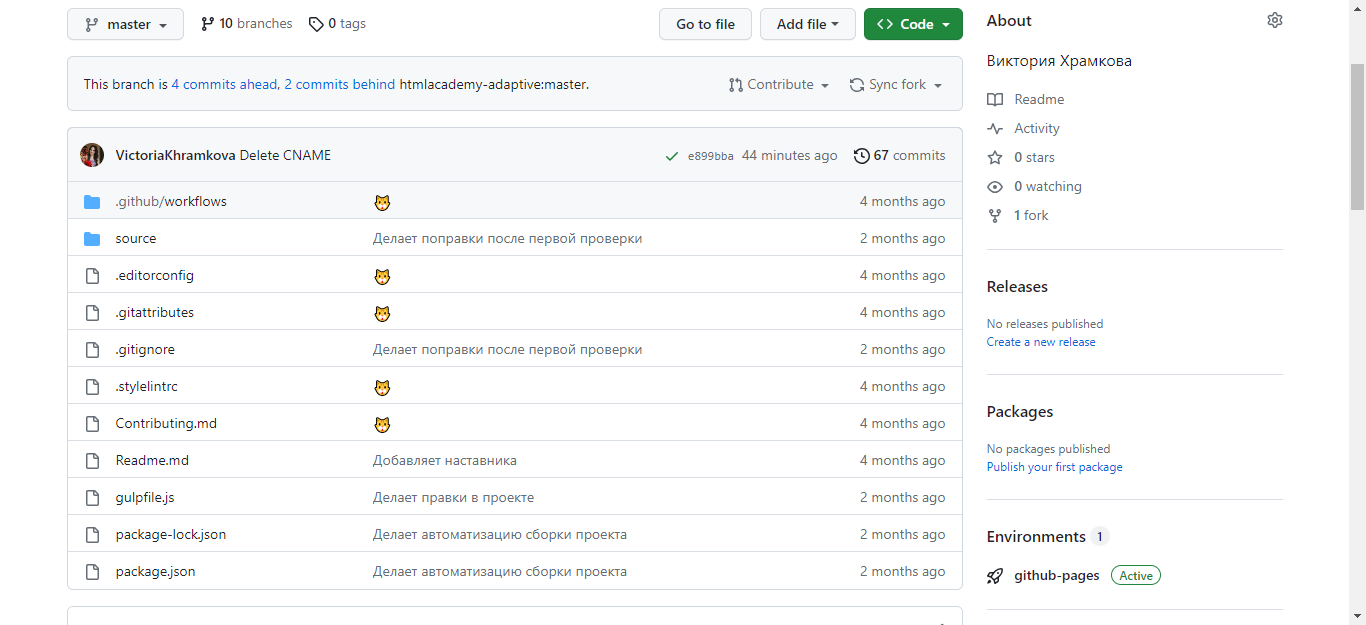View the 10 branches link
The image size is (1366, 625).
click(x=247, y=24)
